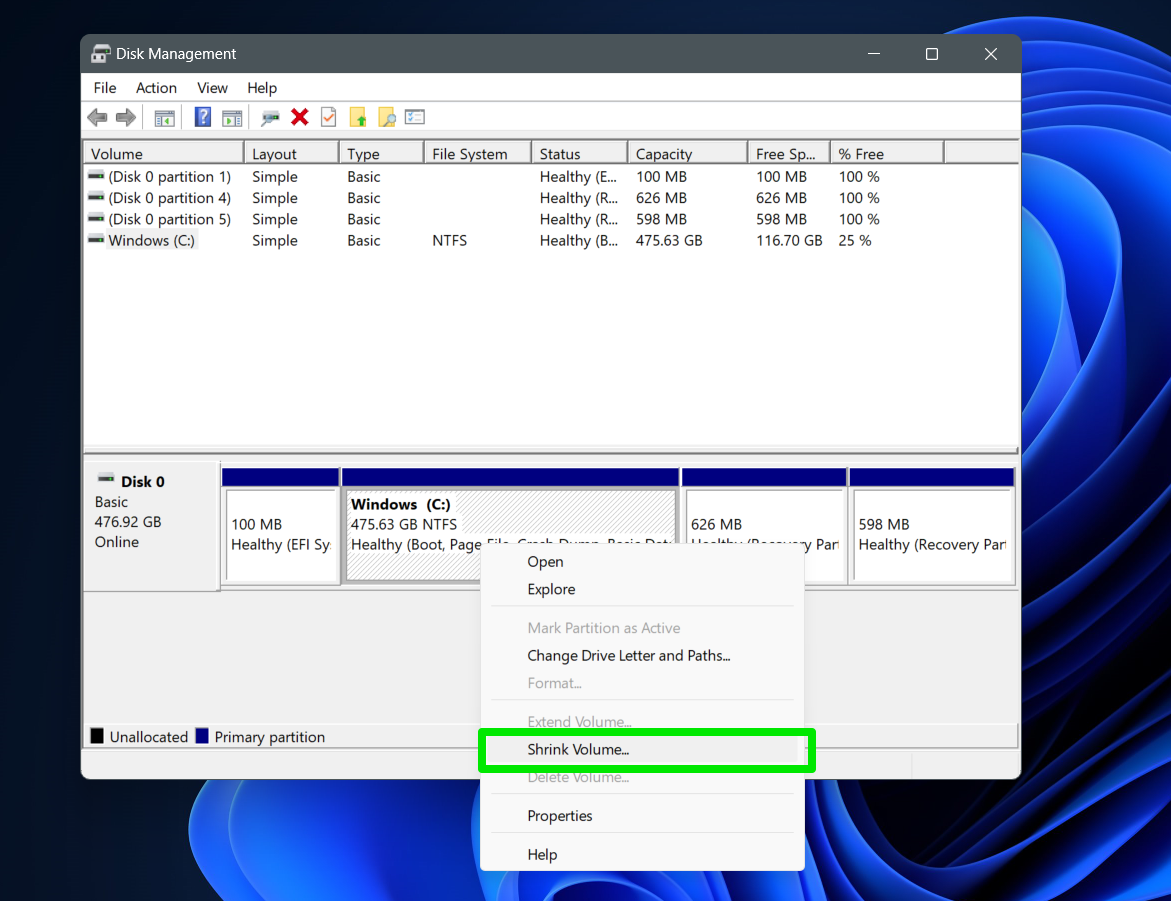Open the File menu
The width and height of the screenshot is (1171, 901).
[x=105, y=88]
